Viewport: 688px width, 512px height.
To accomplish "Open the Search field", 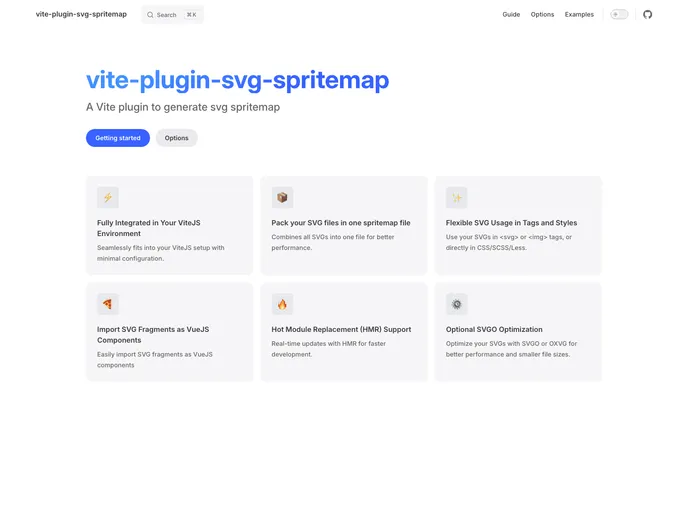I will pos(172,14).
